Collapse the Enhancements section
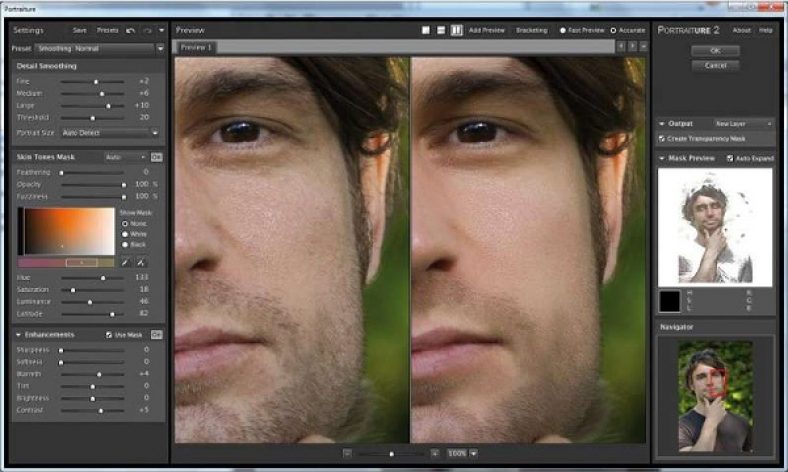 [x=19, y=335]
